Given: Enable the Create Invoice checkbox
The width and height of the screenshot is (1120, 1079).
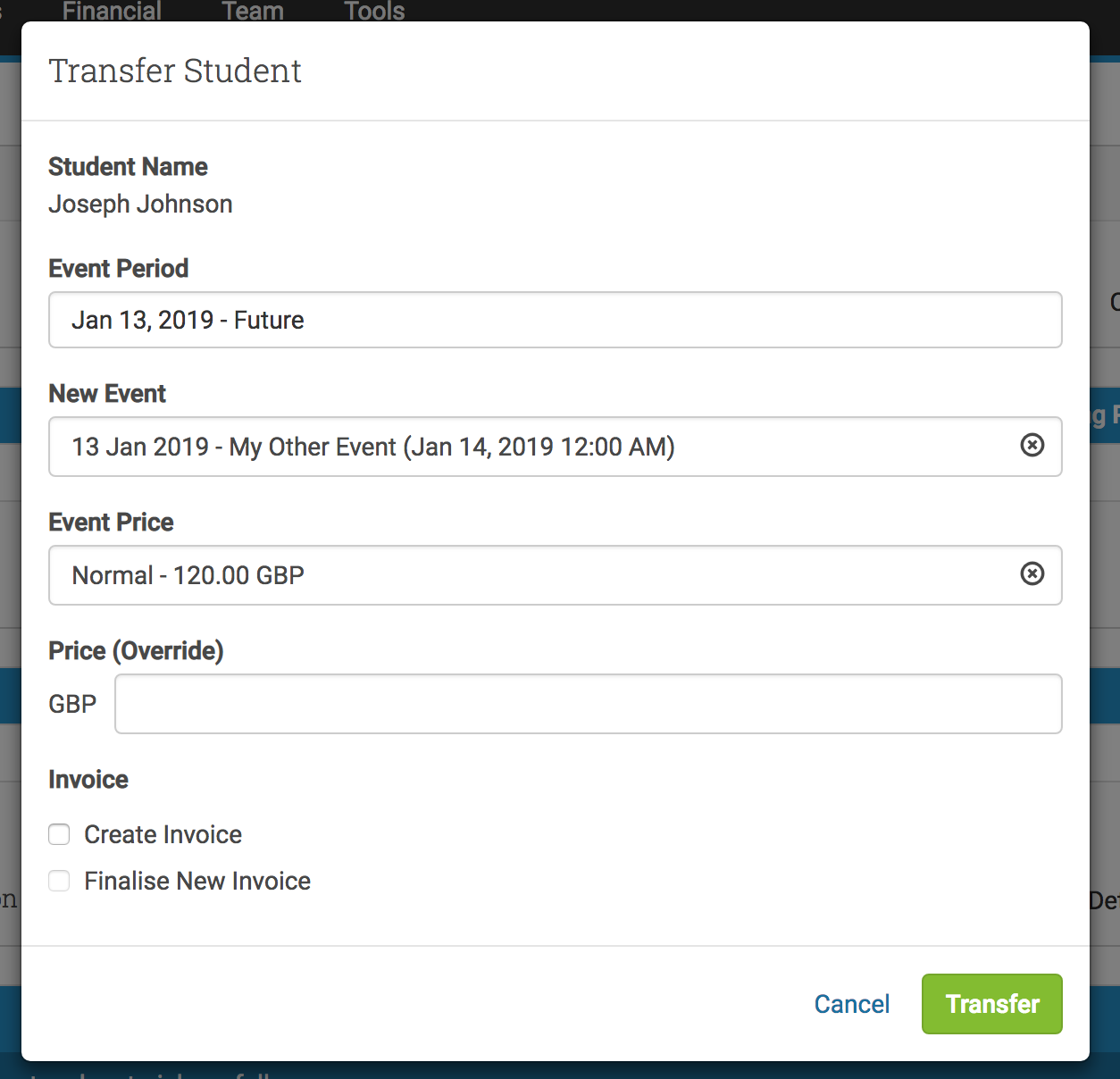Looking at the screenshot, I should click(x=59, y=834).
